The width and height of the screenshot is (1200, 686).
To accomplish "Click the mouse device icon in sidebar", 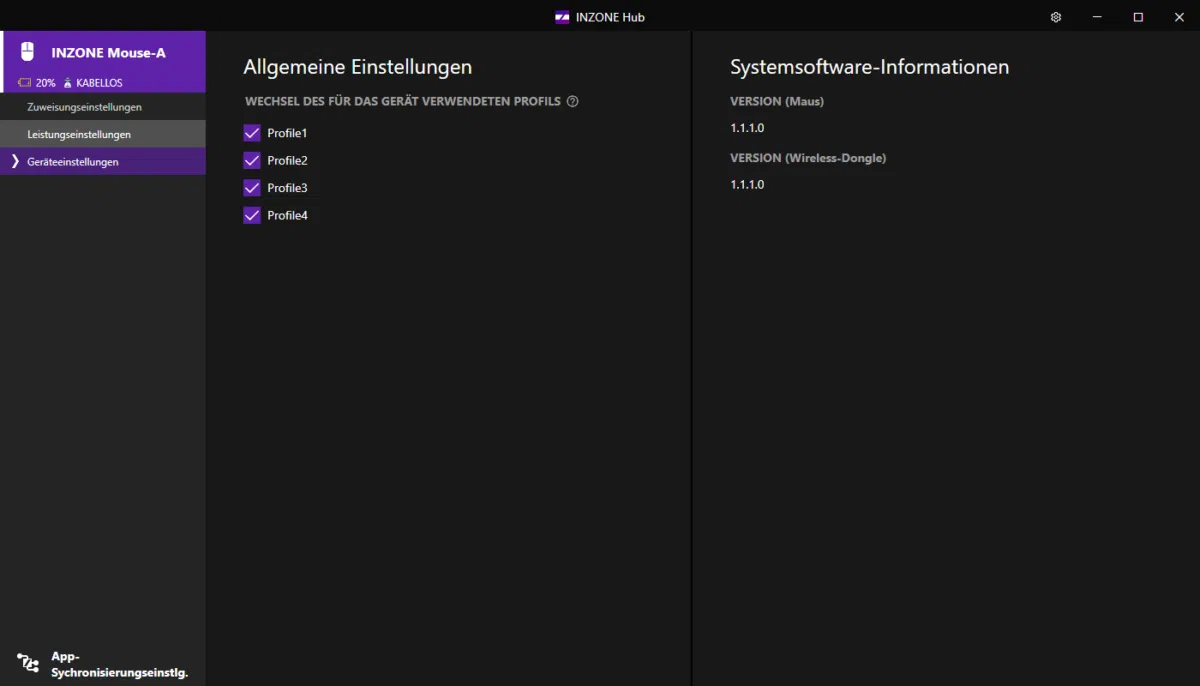I will (x=28, y=52).
